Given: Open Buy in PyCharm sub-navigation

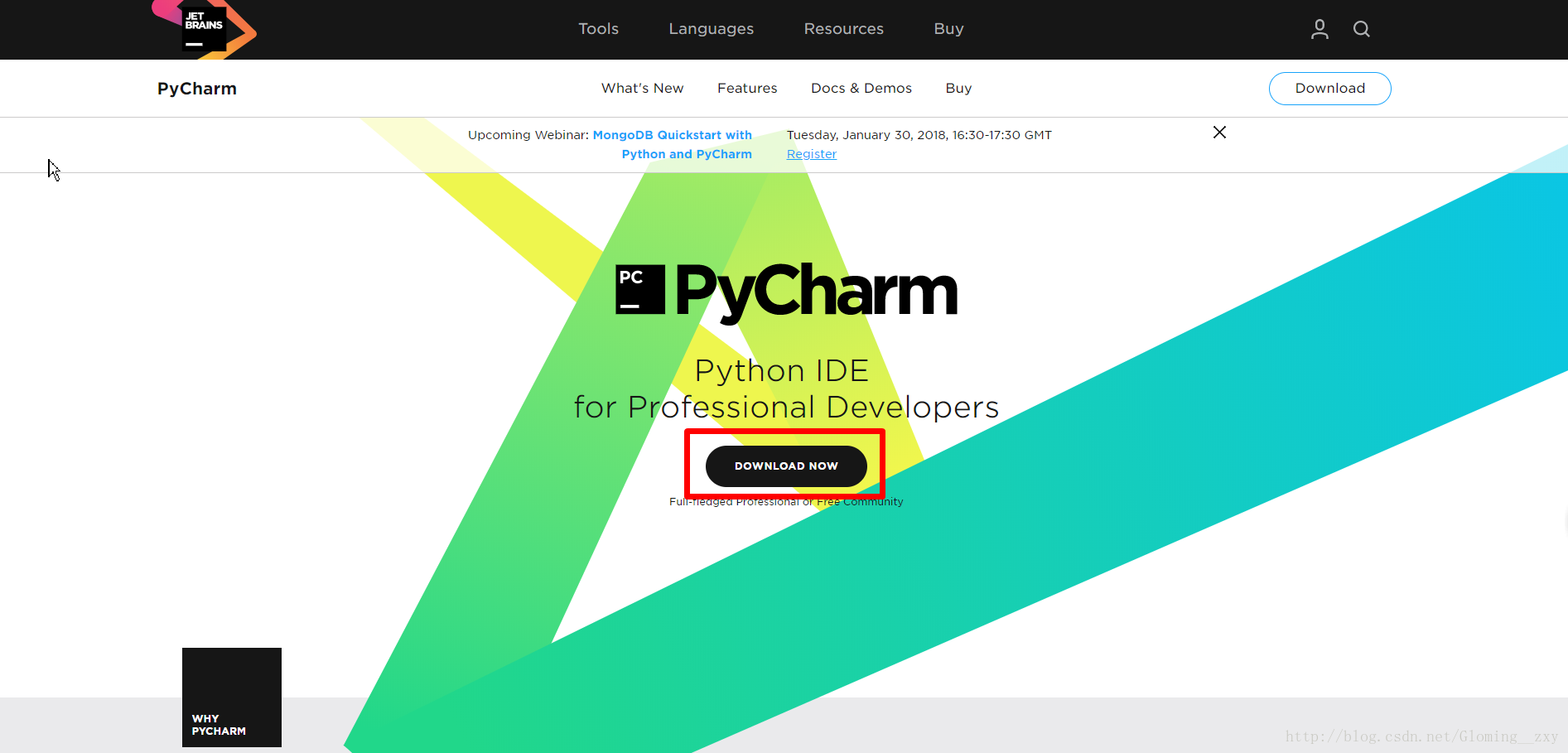Looking at the screenshot, I should (x=958, y=88).
